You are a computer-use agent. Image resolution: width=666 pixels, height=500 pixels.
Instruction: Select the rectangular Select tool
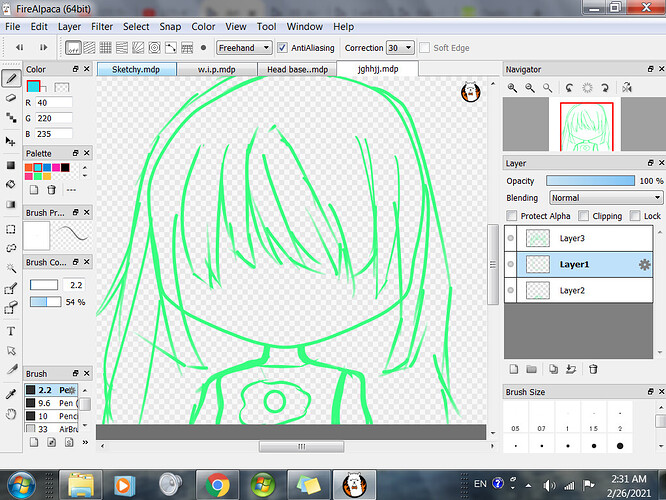click(11, 229)
